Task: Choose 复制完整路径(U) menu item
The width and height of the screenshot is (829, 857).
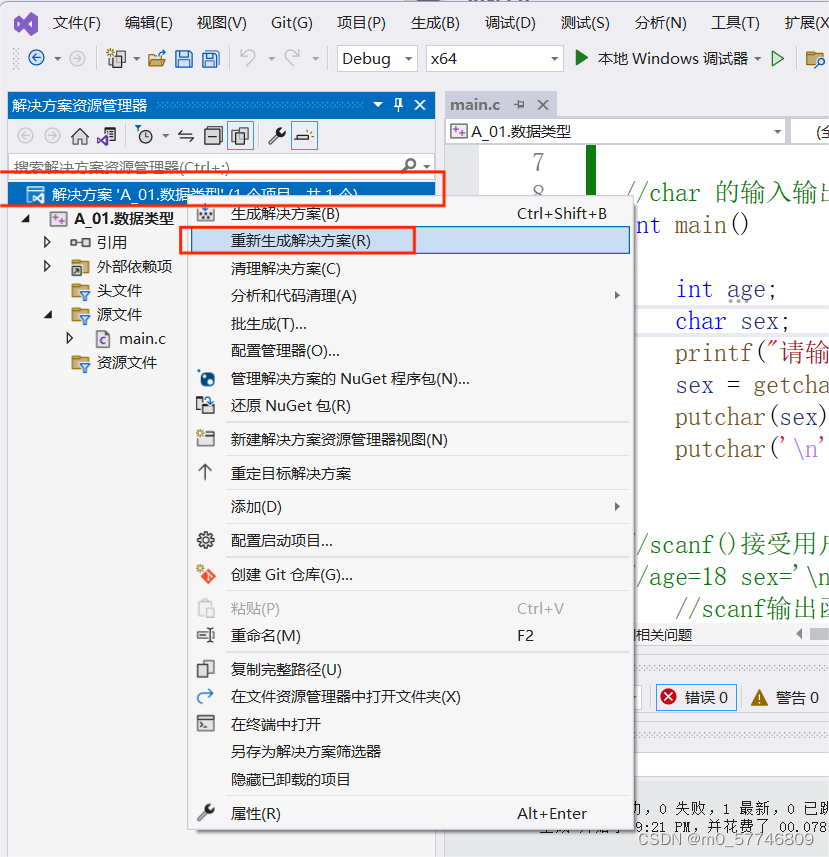Action: coord(410,670)
